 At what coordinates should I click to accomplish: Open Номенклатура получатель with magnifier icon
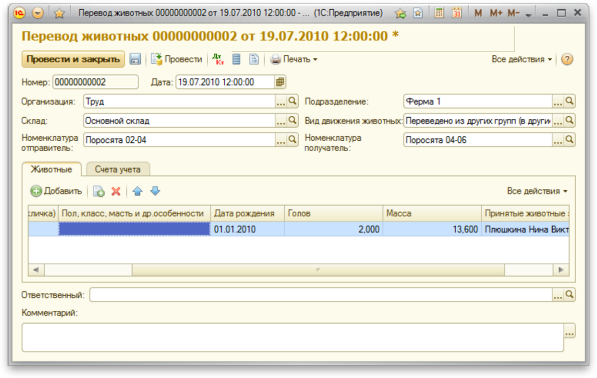point(569,140)
